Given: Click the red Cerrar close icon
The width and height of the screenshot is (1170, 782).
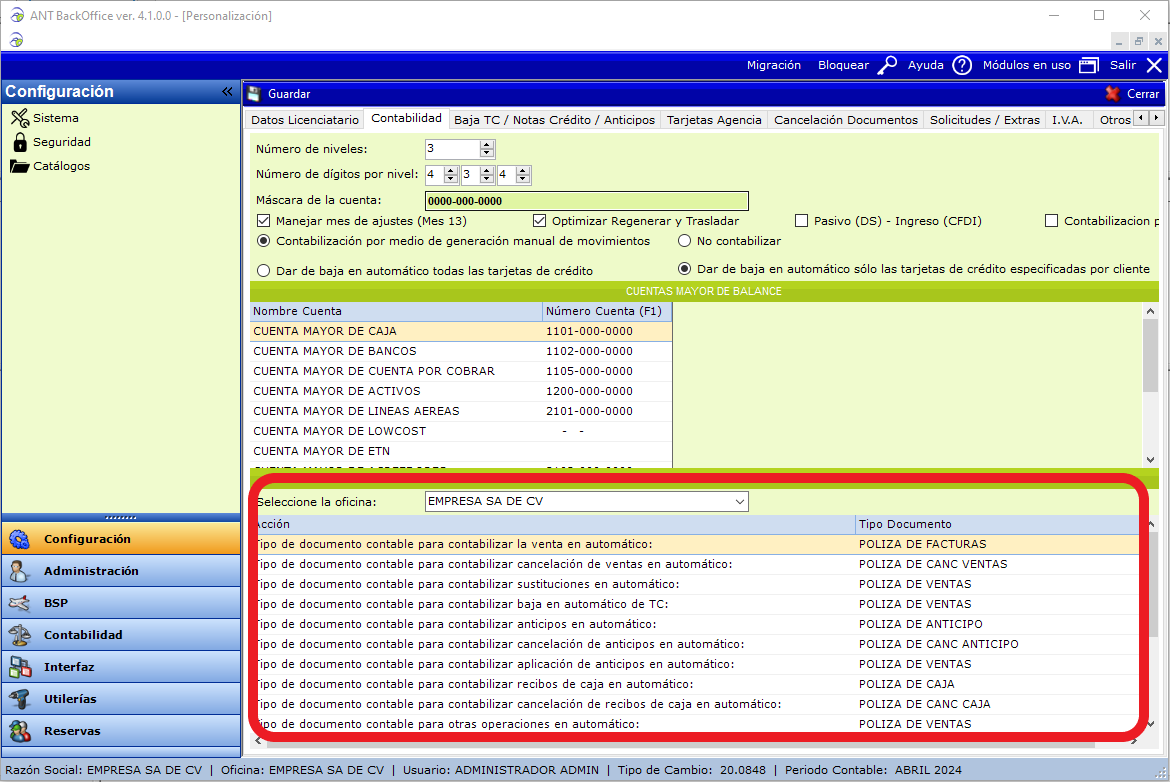Looking at the screenshot, I should tap(1113, 94).
